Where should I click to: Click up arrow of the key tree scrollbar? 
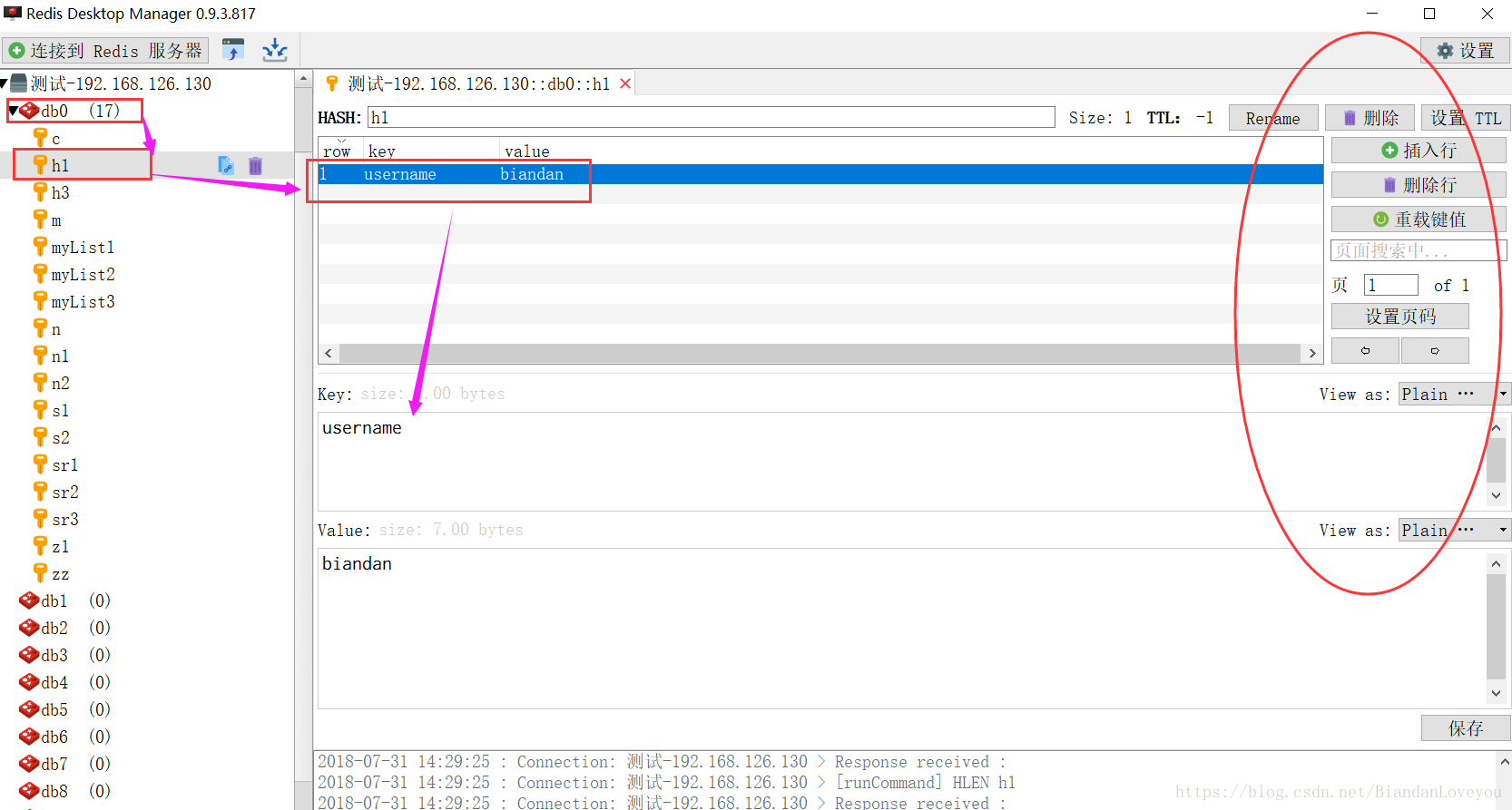(303, 79)
